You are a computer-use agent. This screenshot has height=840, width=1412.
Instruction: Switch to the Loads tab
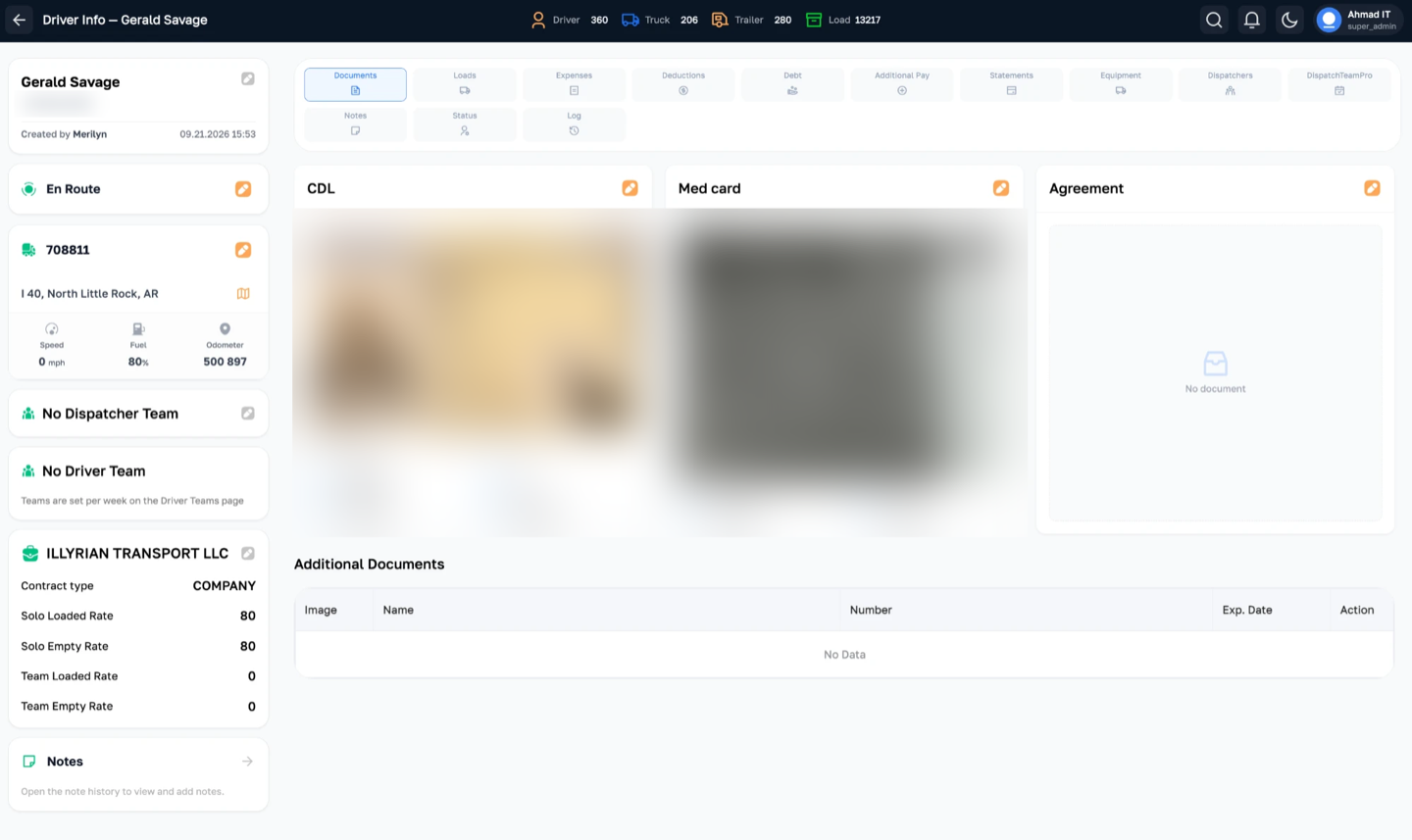[465, 84]
